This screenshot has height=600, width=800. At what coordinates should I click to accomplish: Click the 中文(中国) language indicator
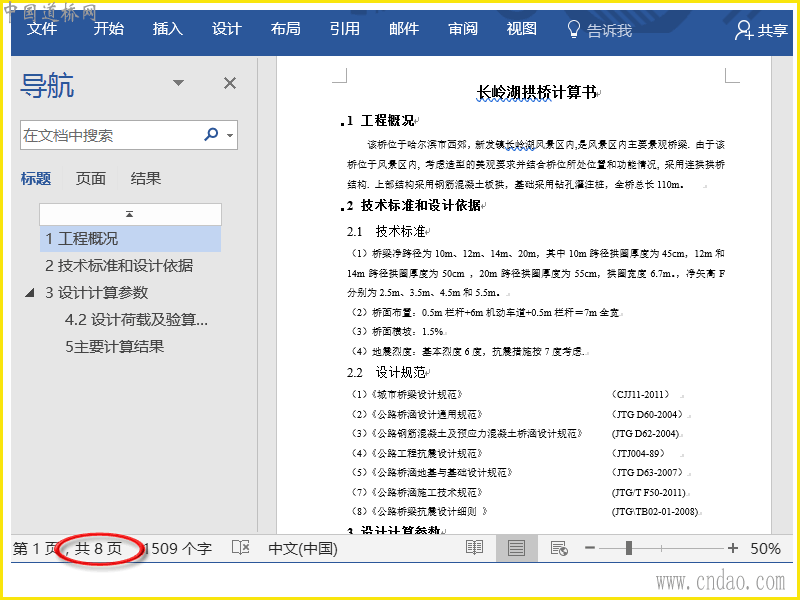pos(303,549)
